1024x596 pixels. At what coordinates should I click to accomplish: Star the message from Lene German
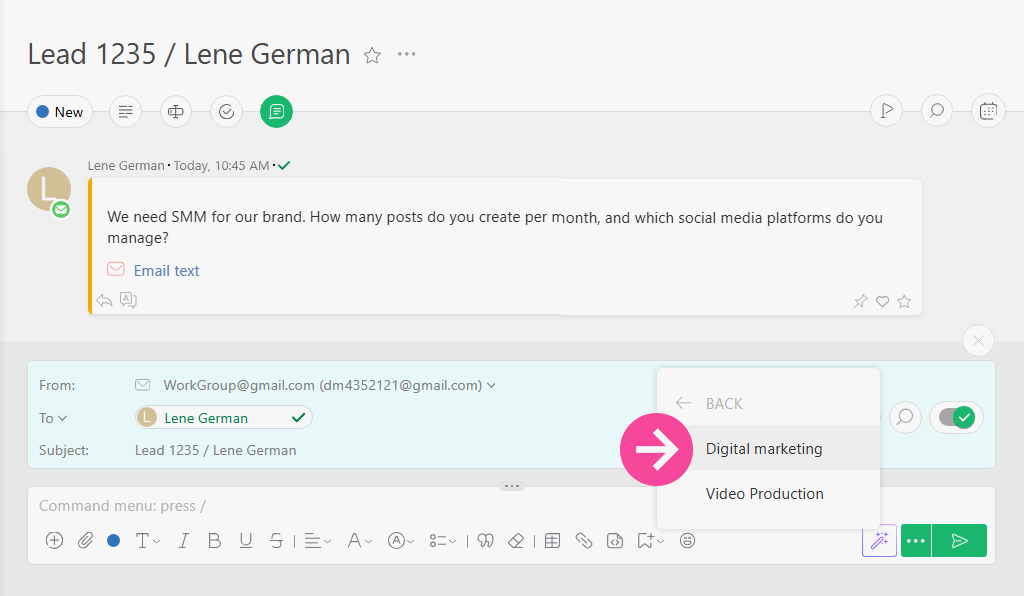(x=904, y=302)
